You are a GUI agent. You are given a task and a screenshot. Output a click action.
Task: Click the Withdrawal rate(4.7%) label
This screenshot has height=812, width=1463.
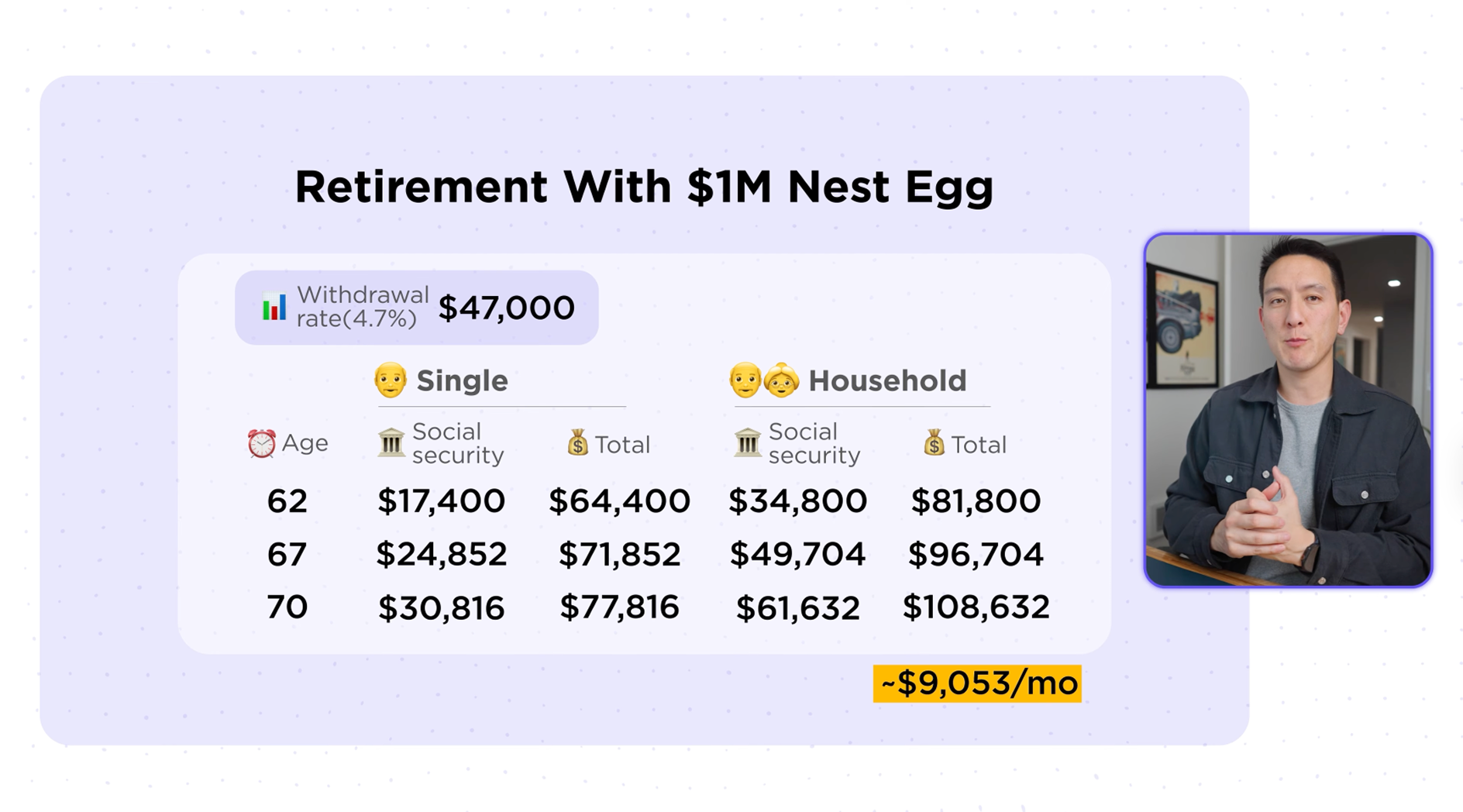tap(363, 307)
